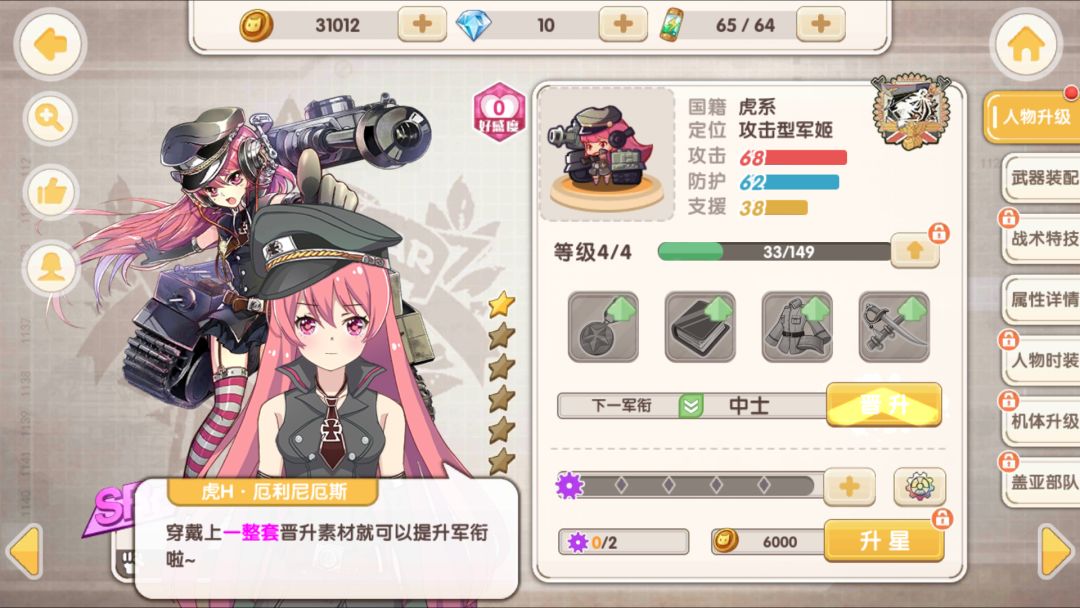Expand the 下一军衔 green chevron
1080x608 pixels.
(x=690, y=406)
